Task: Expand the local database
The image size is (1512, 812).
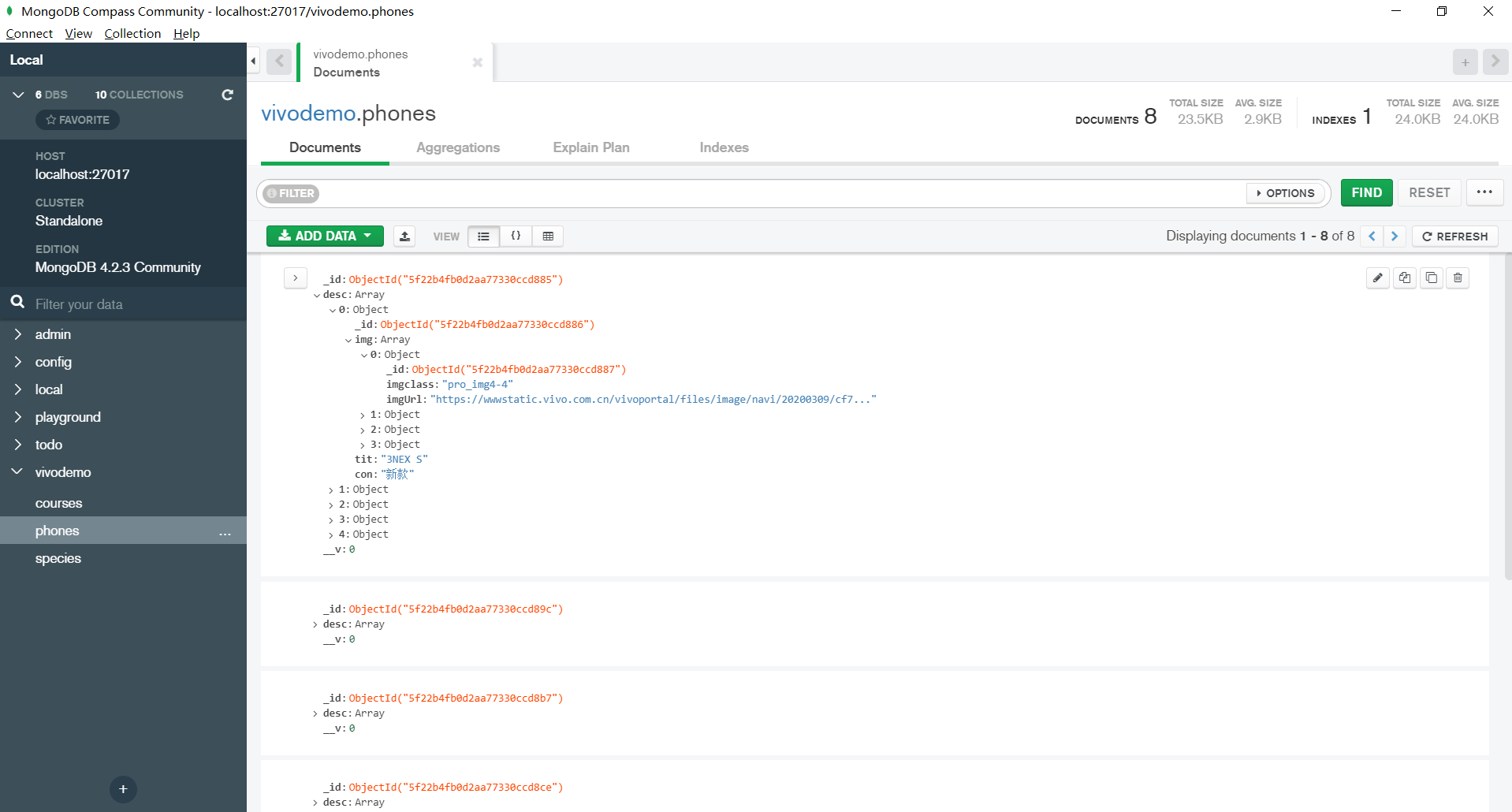Action: coord(17,389)
